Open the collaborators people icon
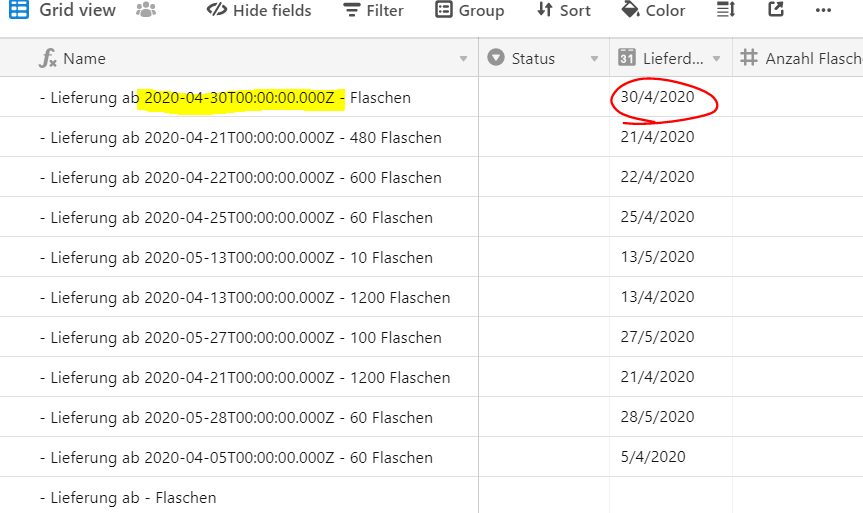This screenshot has width=863, height=513. [146, 10]
